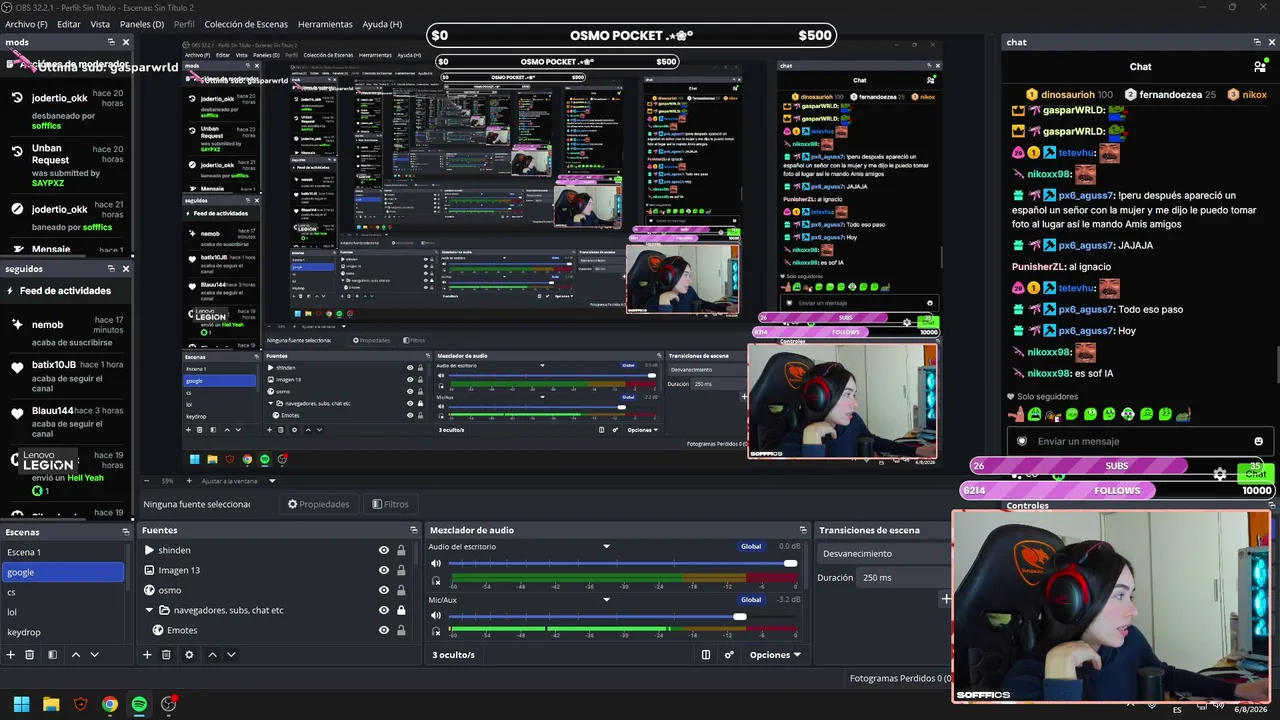Lock the shinden source
This screenshot has height=720, width=1280.
coord(401,550)
